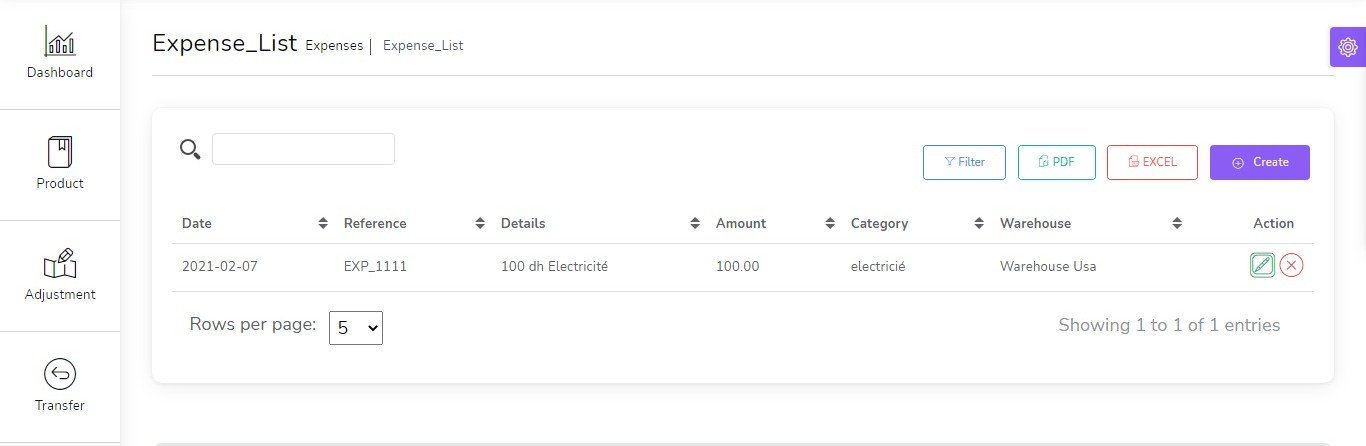This screenshot has width=1366, height=446.
Task: Open the Rows per page dropdown
Action: click(x=356, y=327)
